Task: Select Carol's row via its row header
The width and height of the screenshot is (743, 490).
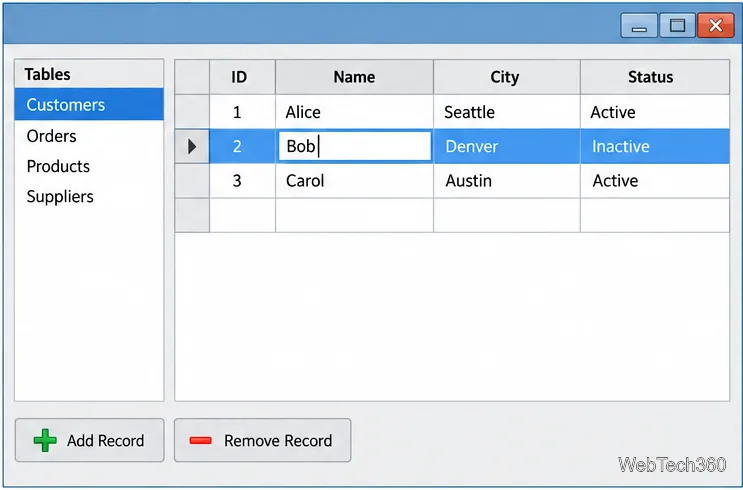Action: click(192, 181)
